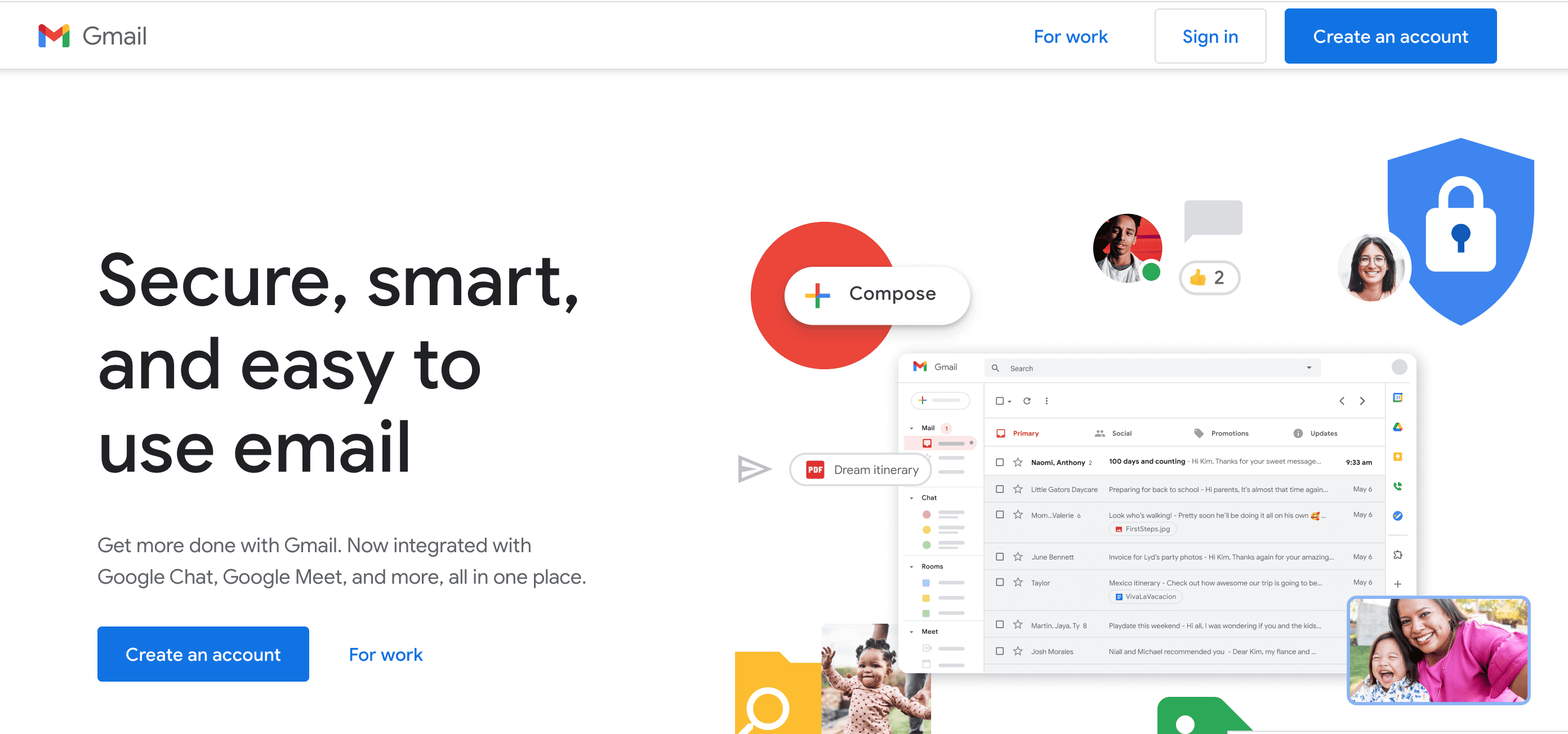
Task: Open the Invoice for Lyd's party photos email
Action: point(1184,557)
